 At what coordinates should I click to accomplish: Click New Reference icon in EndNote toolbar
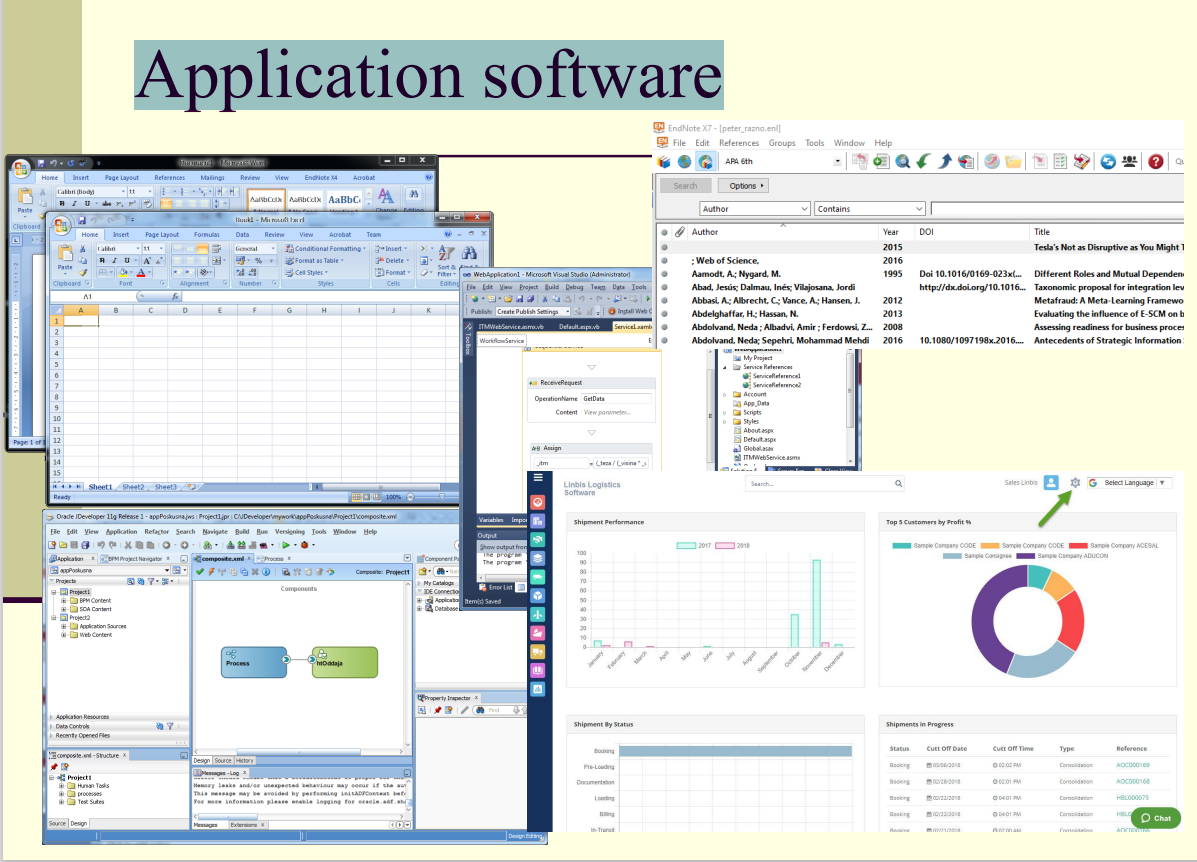[881, 161]
